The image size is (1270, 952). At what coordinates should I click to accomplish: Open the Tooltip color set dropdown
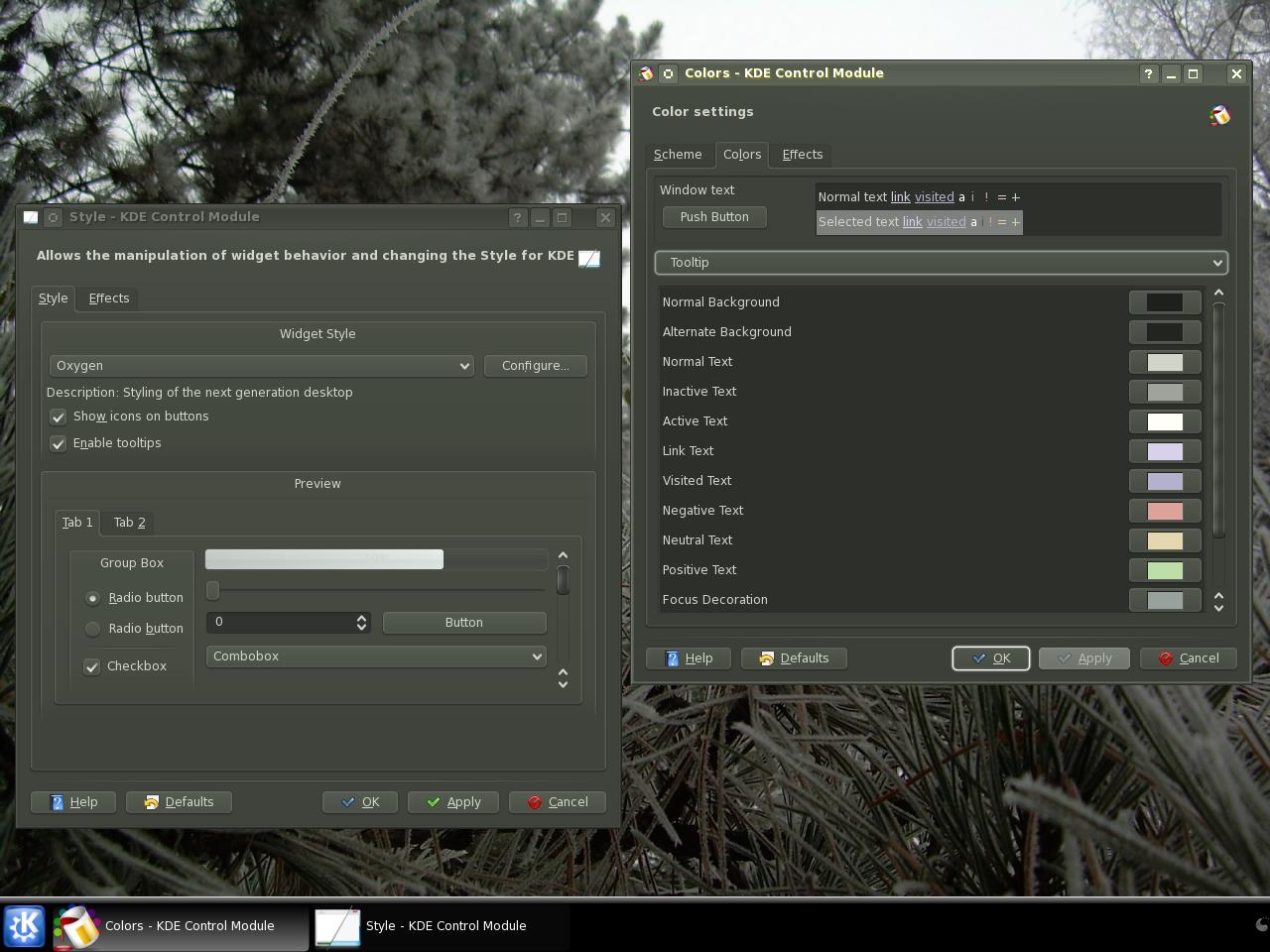pos(941,263)
